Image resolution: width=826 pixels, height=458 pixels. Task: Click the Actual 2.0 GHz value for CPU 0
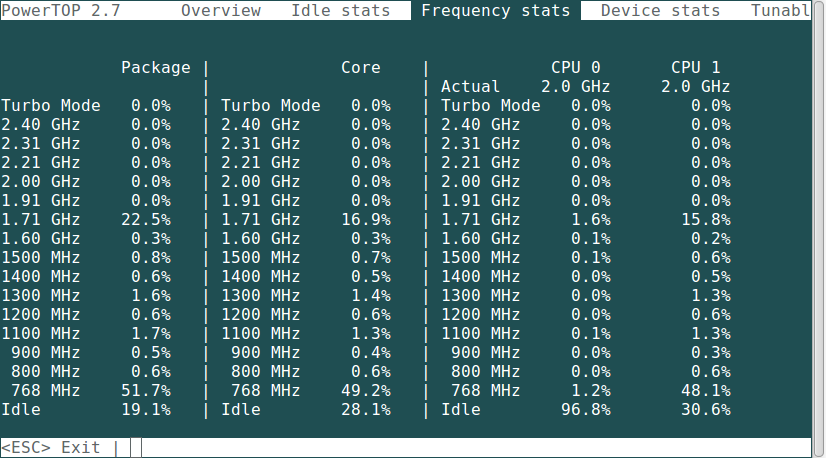tap(576, 86)
